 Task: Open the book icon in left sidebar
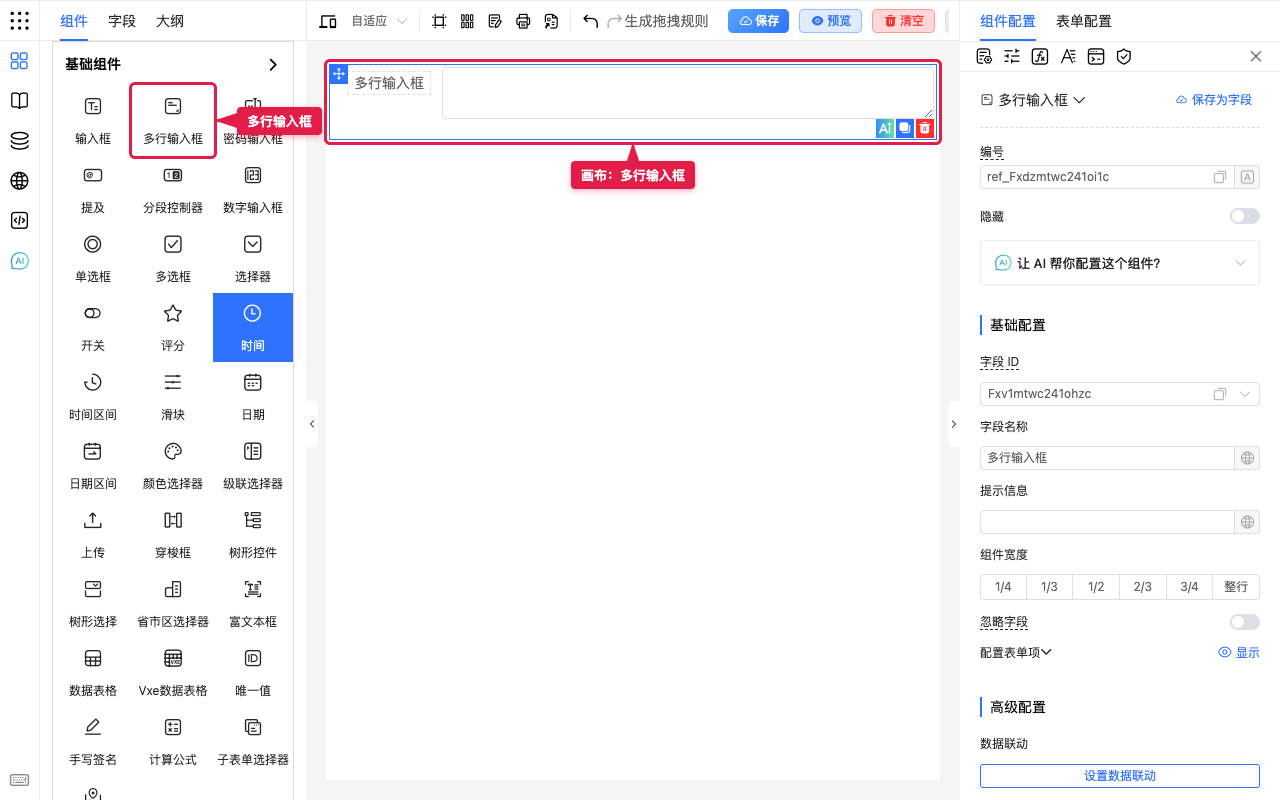tap(19, 101)
